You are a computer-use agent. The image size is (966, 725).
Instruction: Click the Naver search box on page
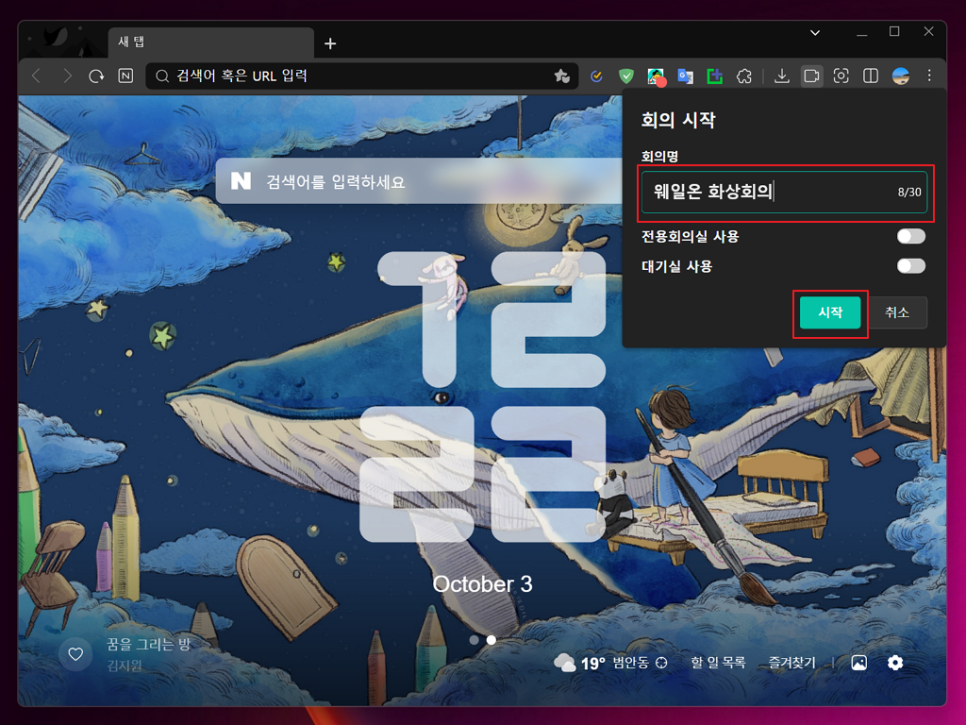[419, 182]
